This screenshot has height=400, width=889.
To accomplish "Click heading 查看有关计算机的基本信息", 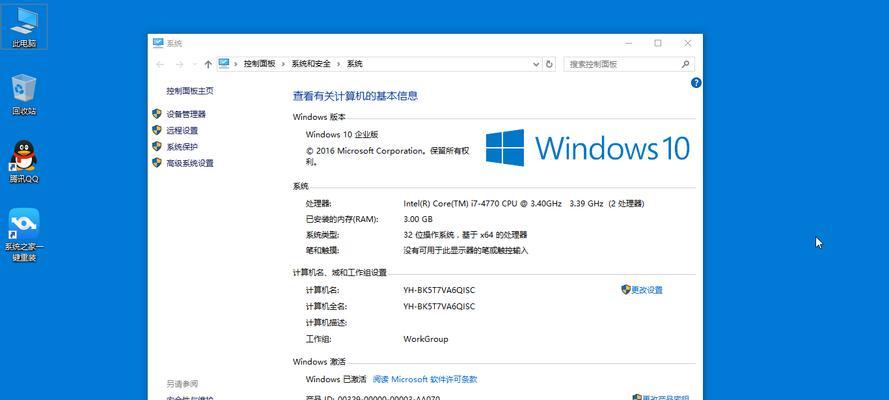I will point(355,96).
